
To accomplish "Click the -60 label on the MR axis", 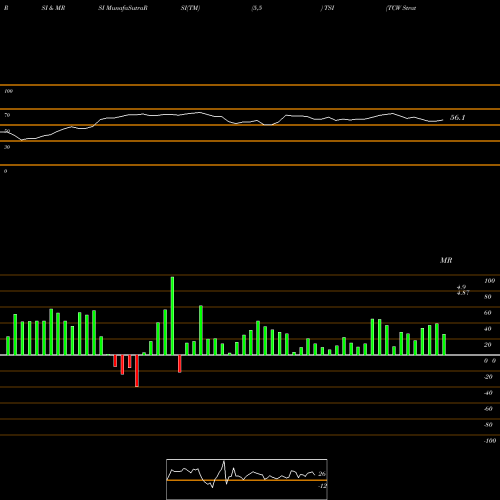I will [488, 409].
